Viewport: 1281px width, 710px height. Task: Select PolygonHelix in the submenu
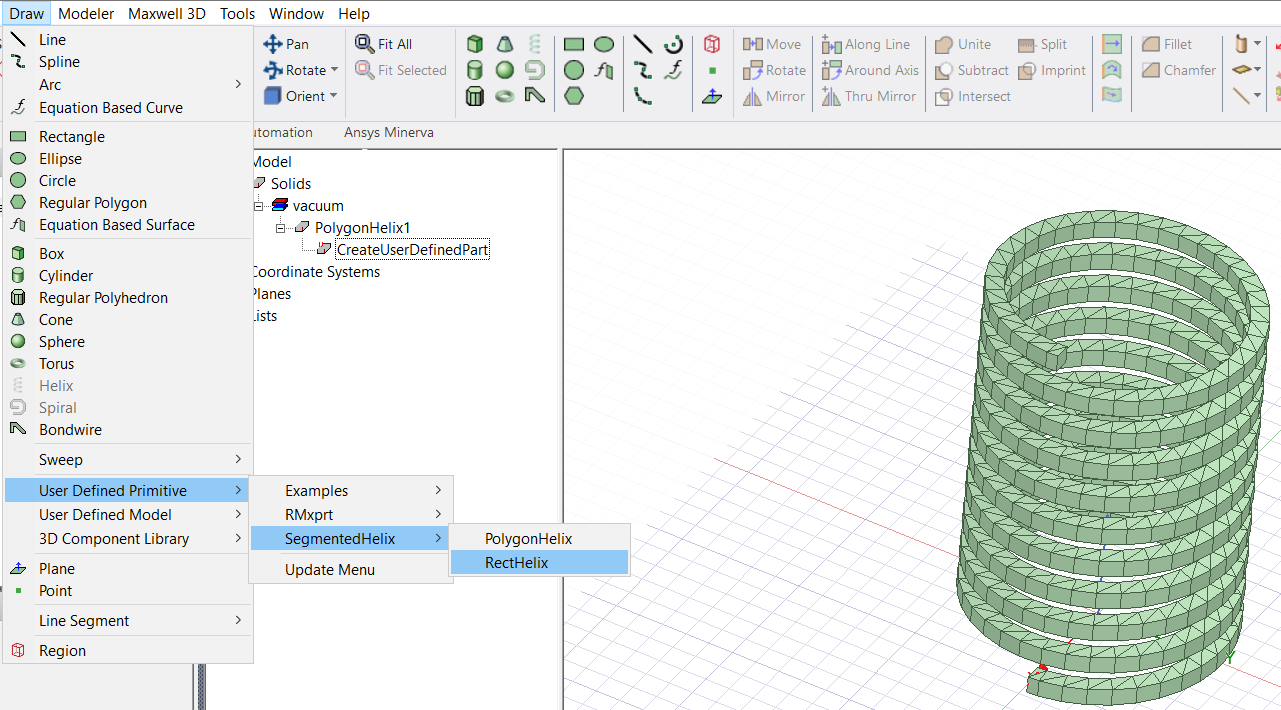pos(528,539)
